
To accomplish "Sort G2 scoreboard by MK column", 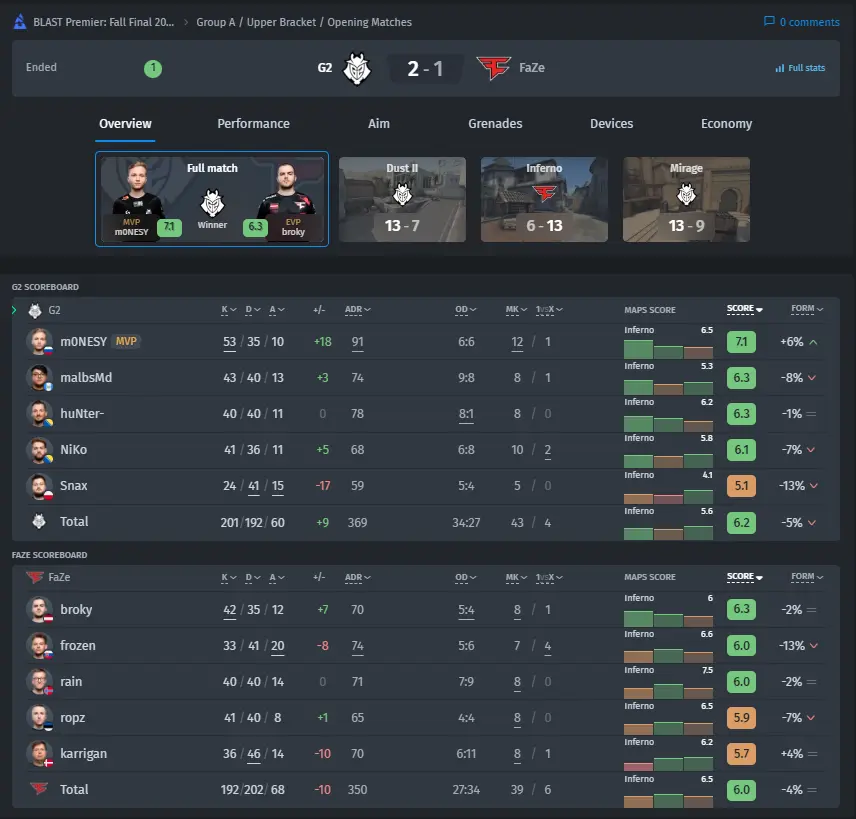I will tap(516, 310).
